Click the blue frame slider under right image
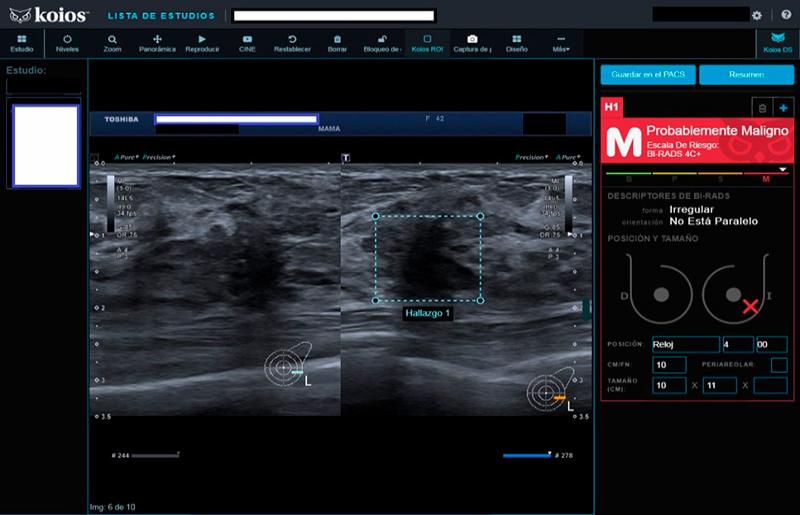Image resolution: width=800 pixels, height=515 pixels. click(x=526, y=455)
